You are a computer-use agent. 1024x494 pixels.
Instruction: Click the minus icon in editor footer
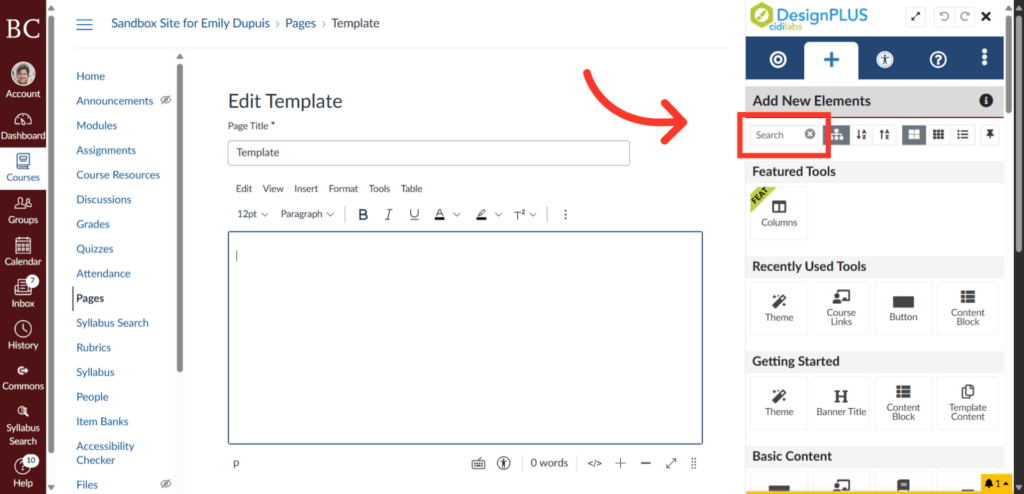646,463
